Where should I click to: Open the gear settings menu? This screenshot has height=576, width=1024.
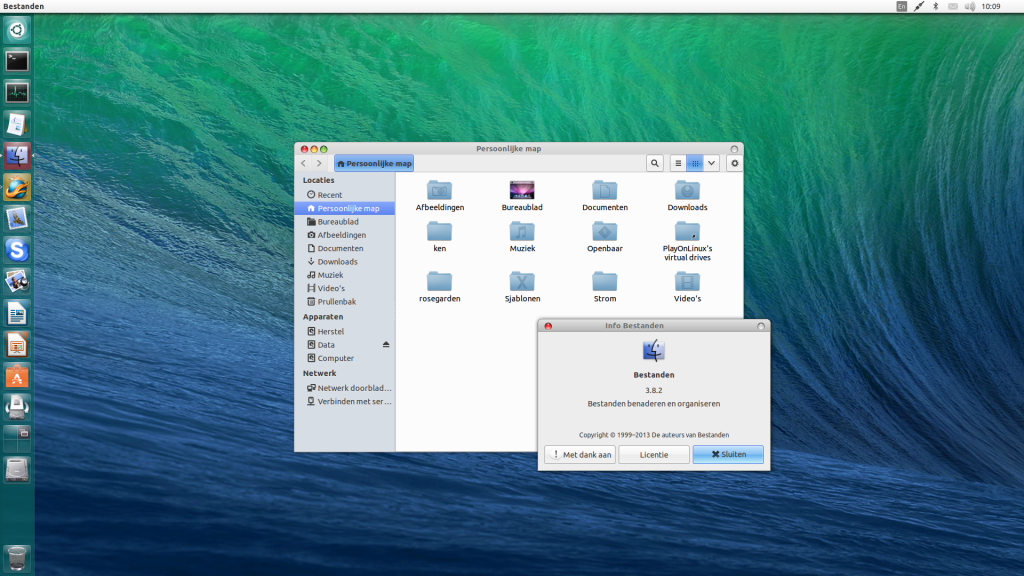tap(735, 163)
